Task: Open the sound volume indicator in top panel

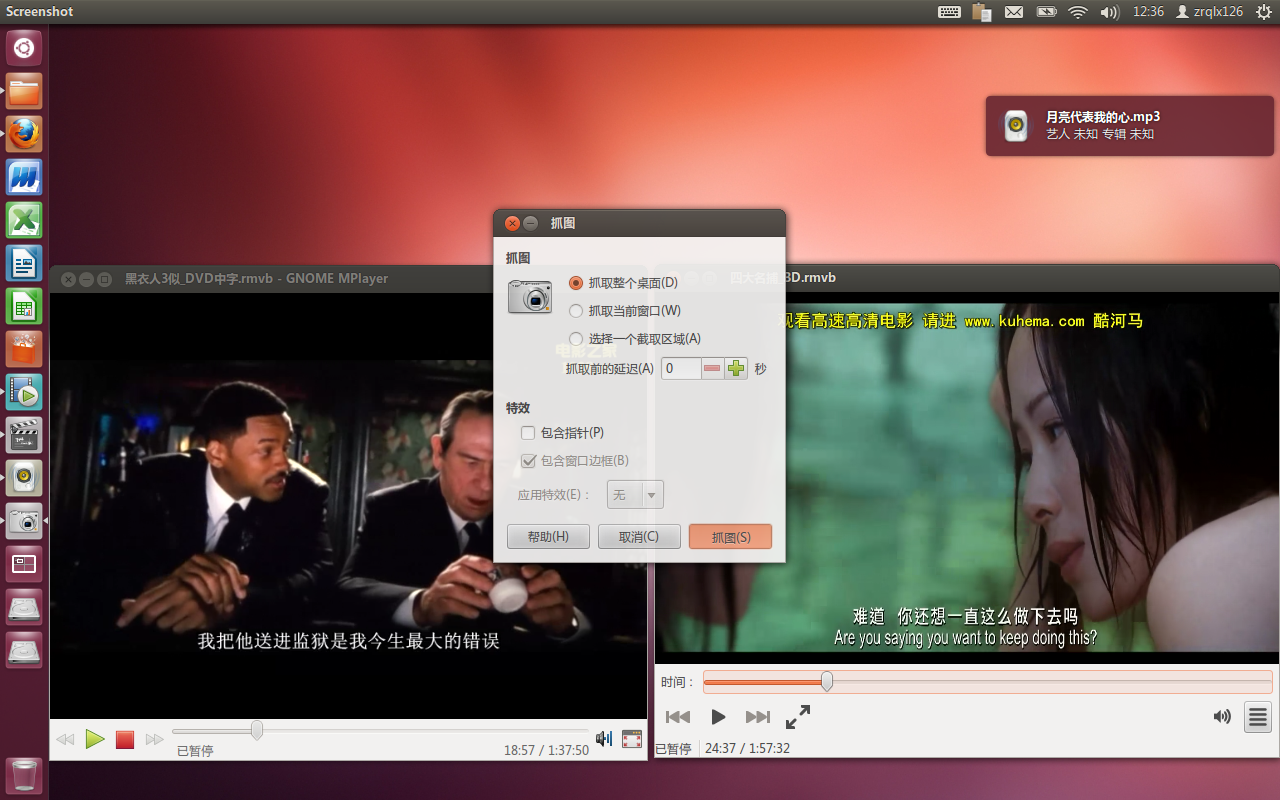Action: [1109, 12]
